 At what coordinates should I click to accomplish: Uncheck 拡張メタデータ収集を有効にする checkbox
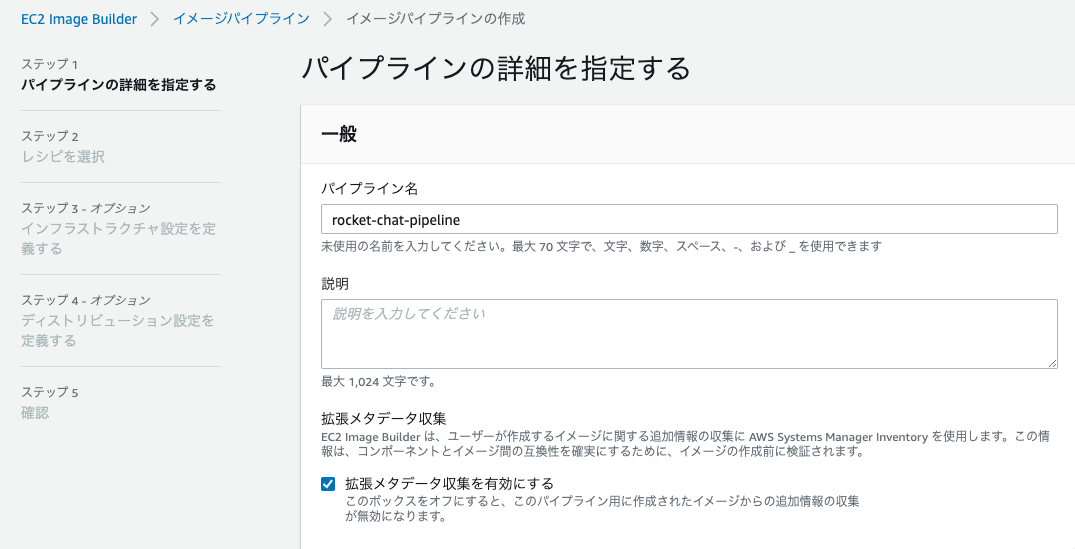point(328,484)
